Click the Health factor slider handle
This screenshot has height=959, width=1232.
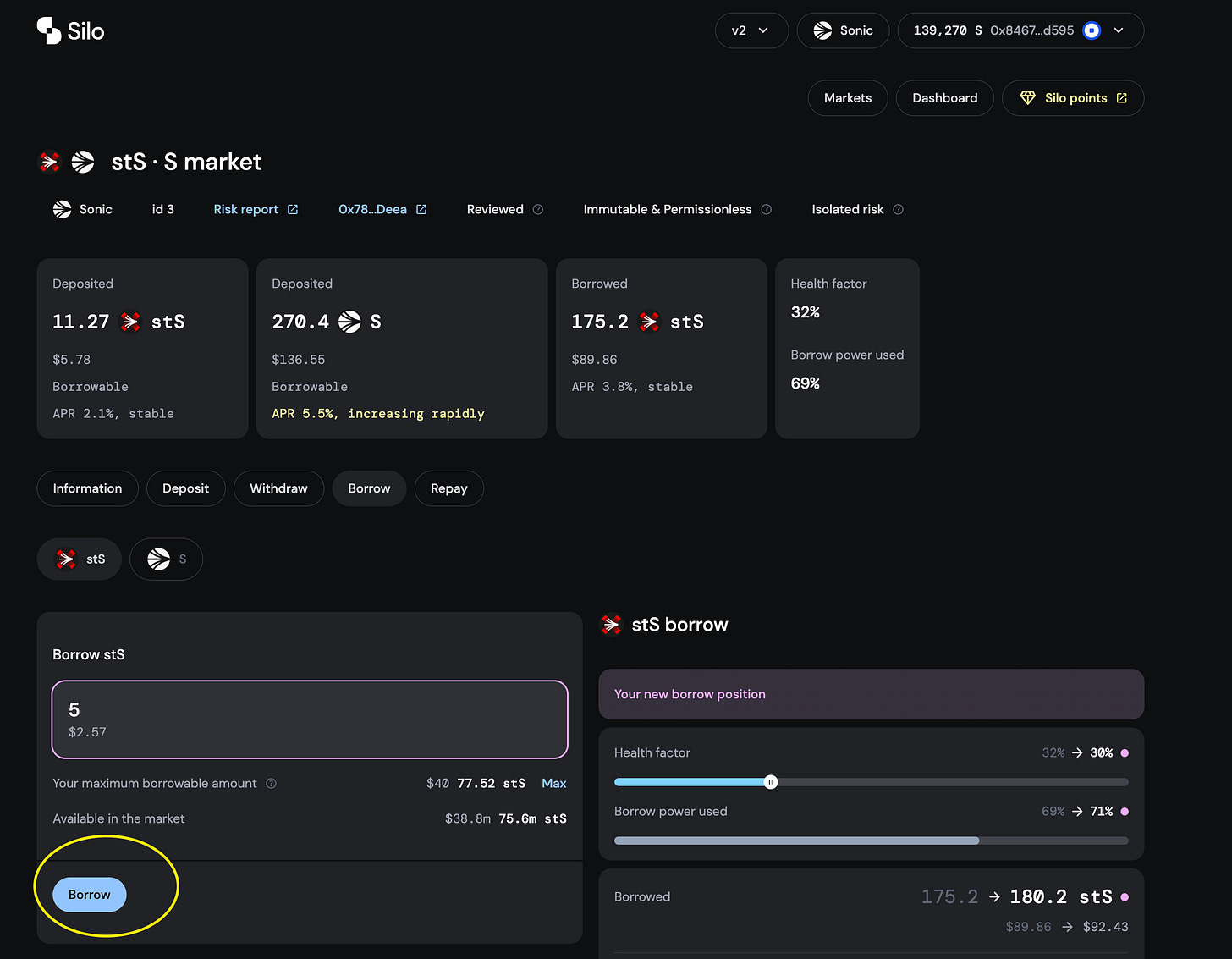(771, 782)
